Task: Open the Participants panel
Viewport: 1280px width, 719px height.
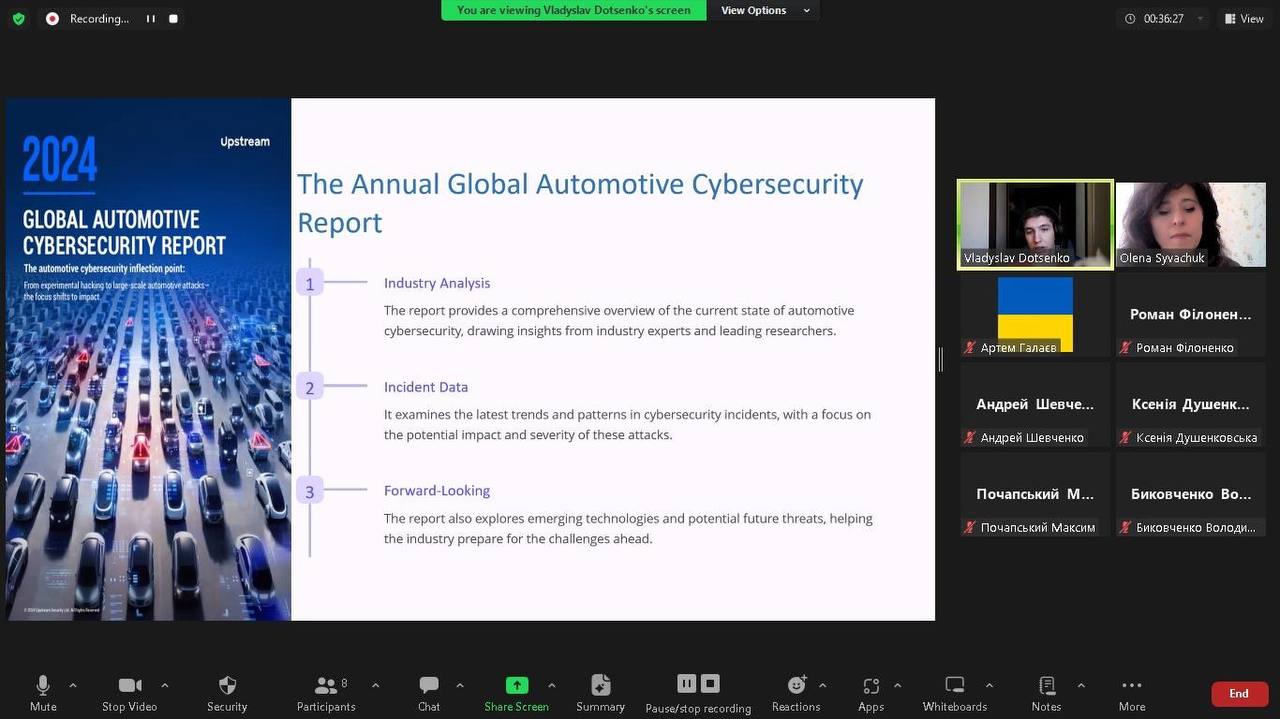Action: (326, 686)
